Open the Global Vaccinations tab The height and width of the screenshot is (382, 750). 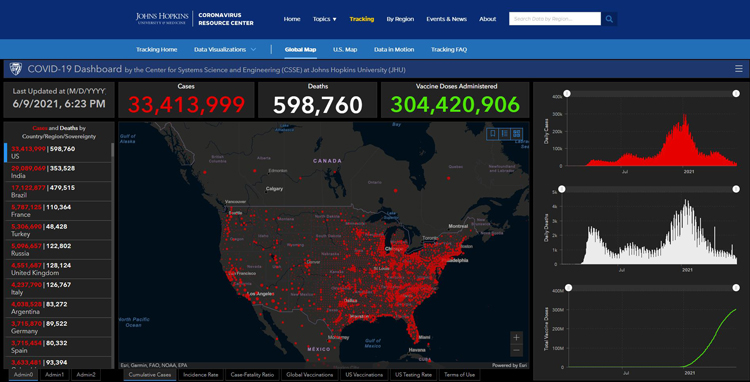309,375
